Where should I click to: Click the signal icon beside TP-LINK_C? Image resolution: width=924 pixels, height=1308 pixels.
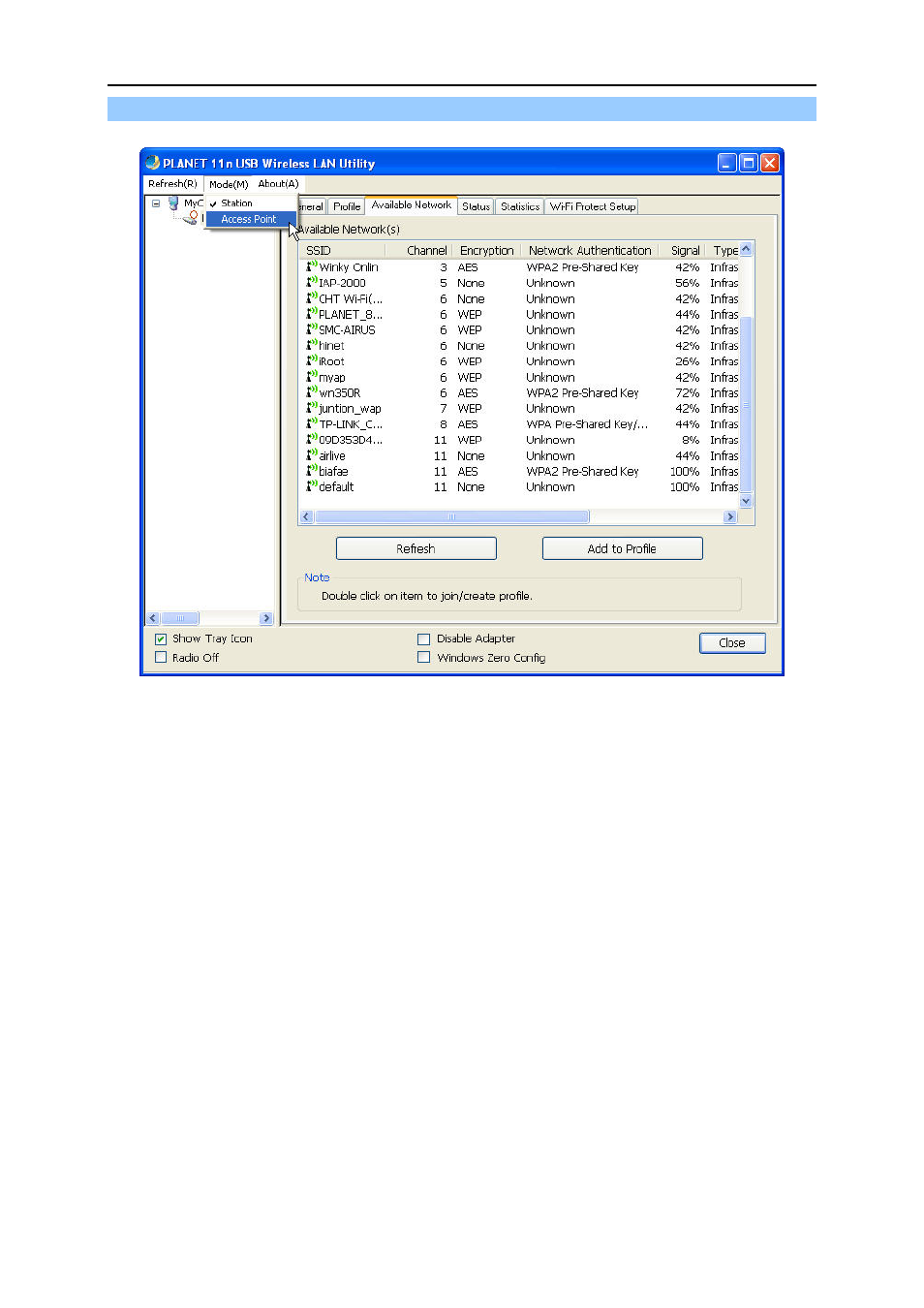point(312,423)
